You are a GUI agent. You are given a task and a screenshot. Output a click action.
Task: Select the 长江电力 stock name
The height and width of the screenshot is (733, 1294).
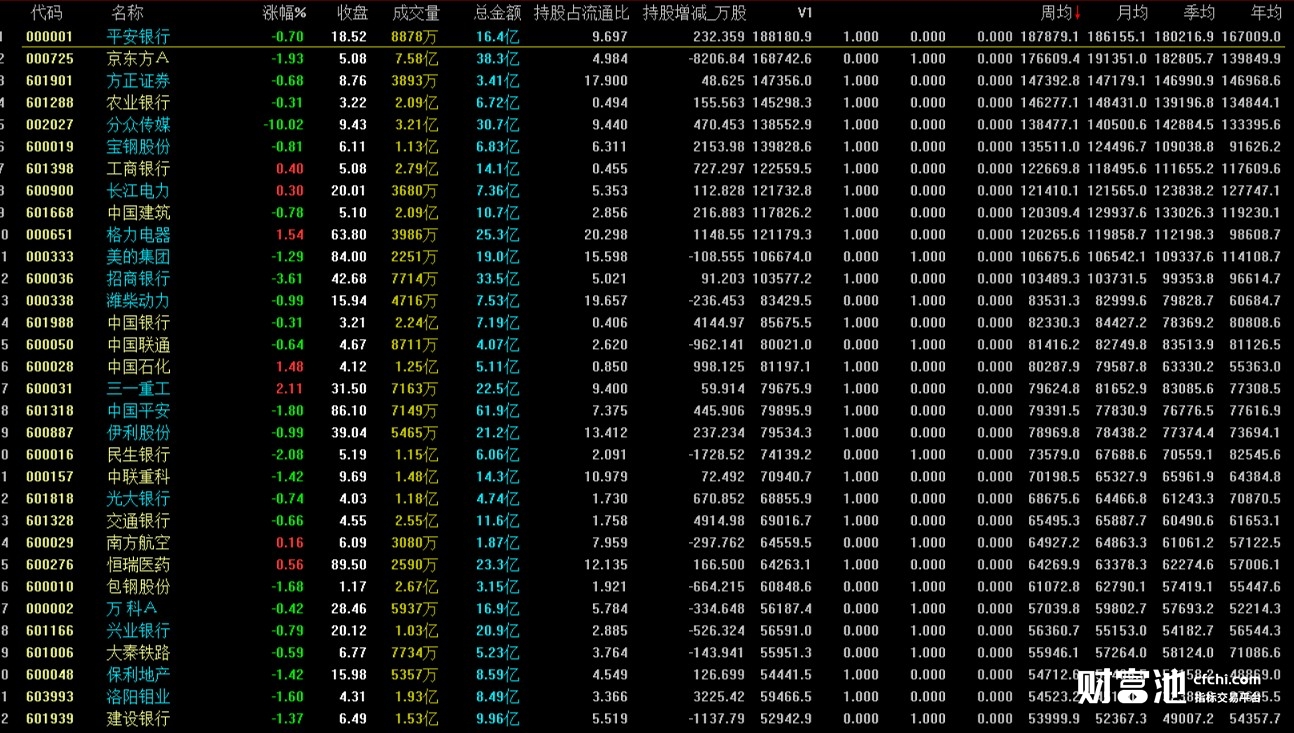(138, 191)
